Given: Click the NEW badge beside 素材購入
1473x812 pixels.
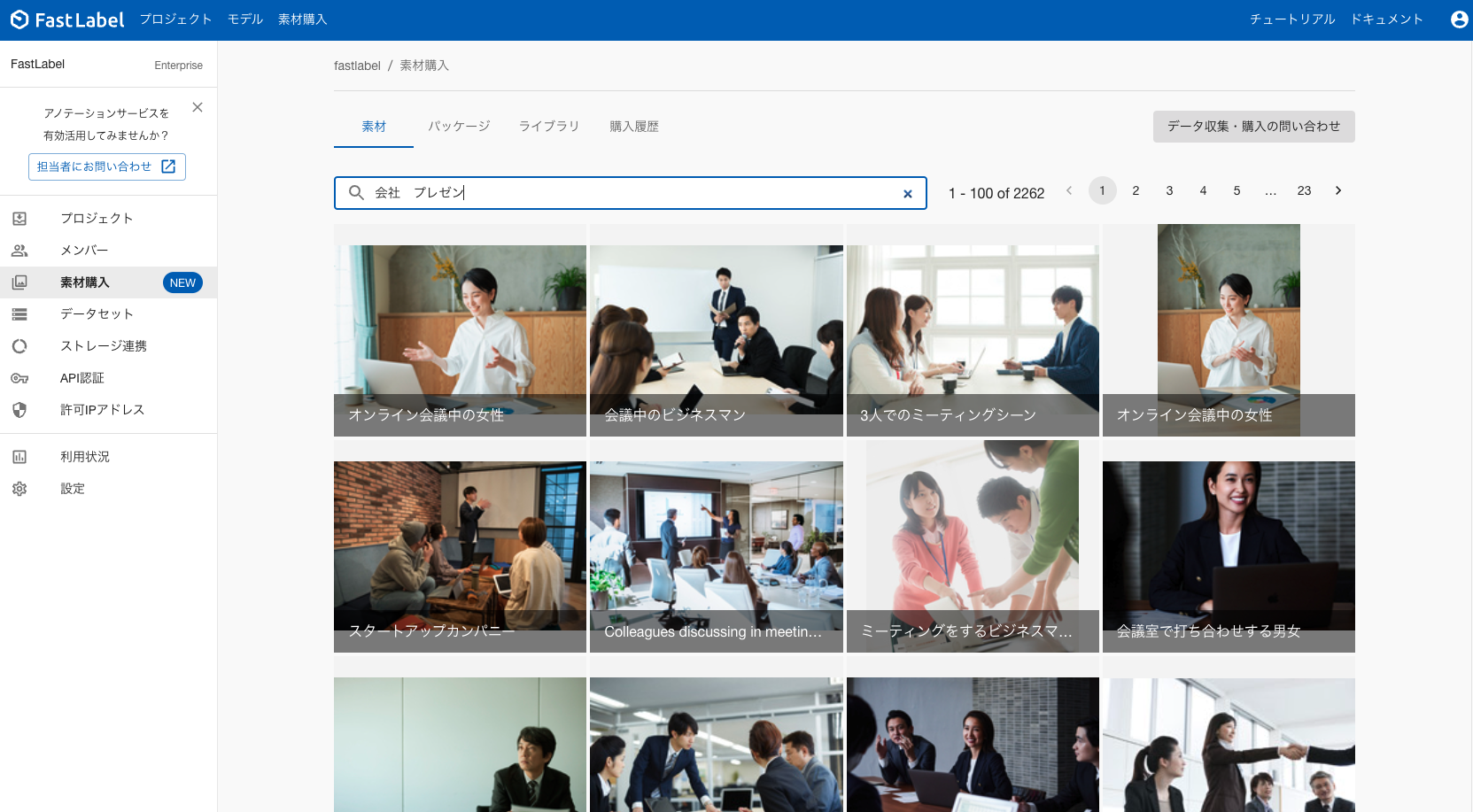Looking at the screenshot, I should [x=182, y=282].
